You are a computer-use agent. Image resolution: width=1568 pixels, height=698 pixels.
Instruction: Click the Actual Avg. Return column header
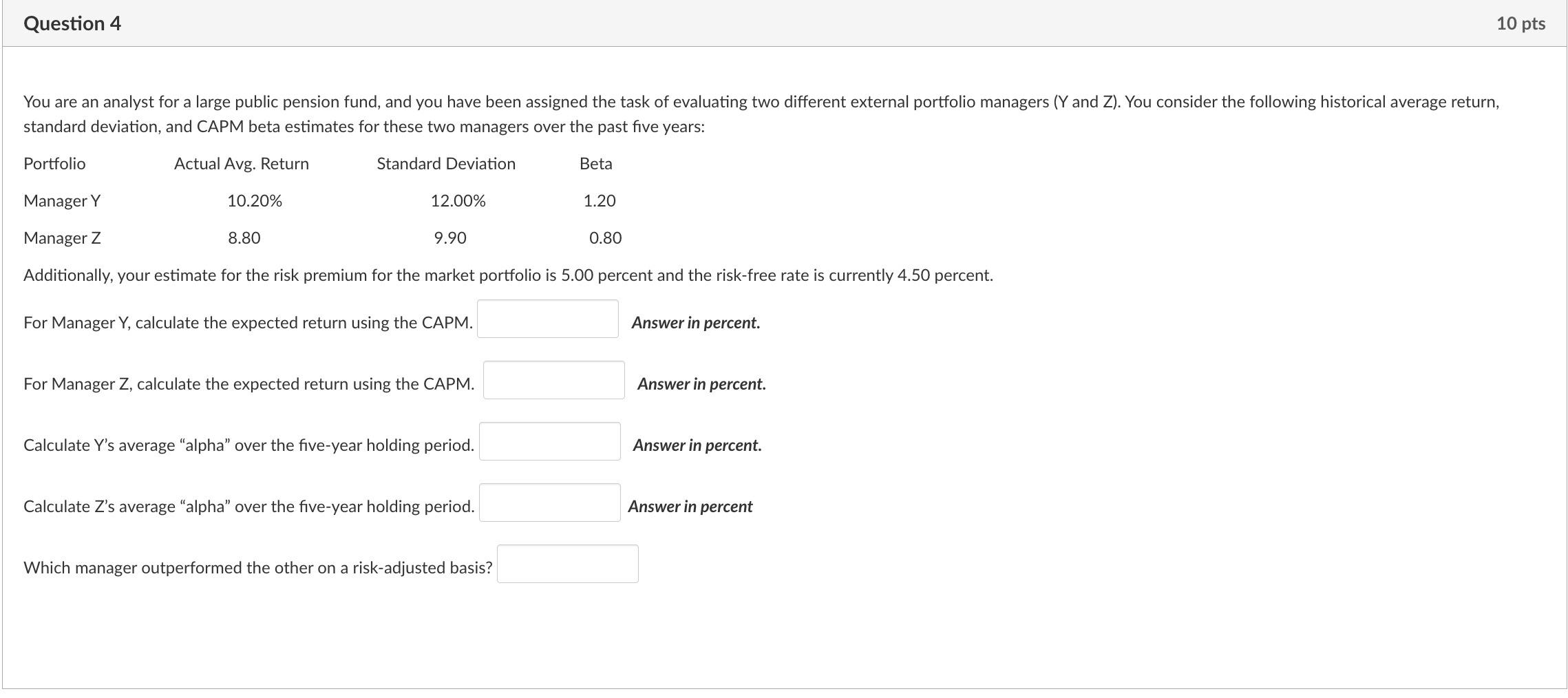[x=241, y=163]
